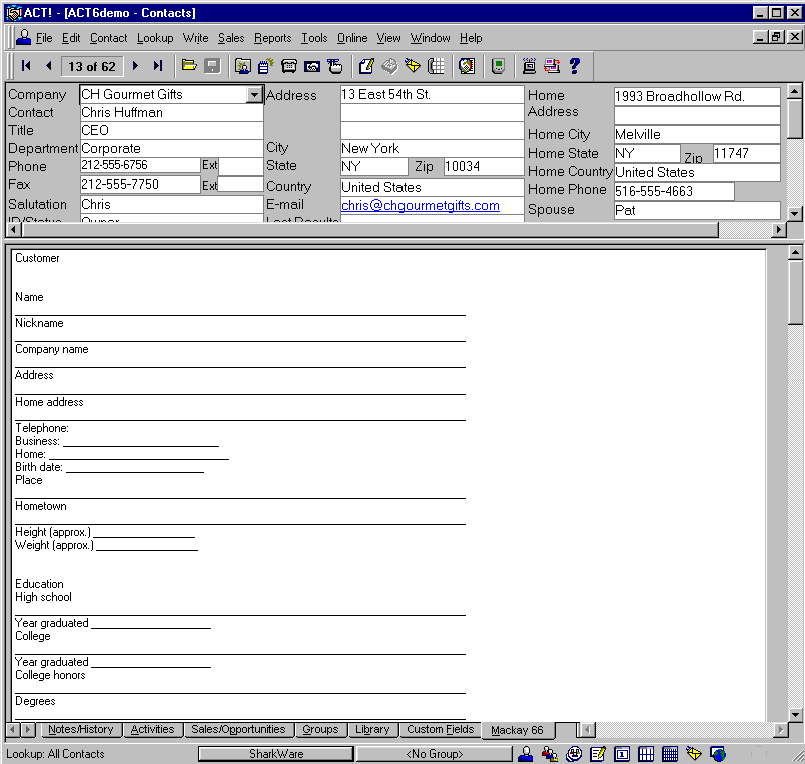Open Internet globe icon in status bar
The image size is (805, 764).
[x=718, y=754]
